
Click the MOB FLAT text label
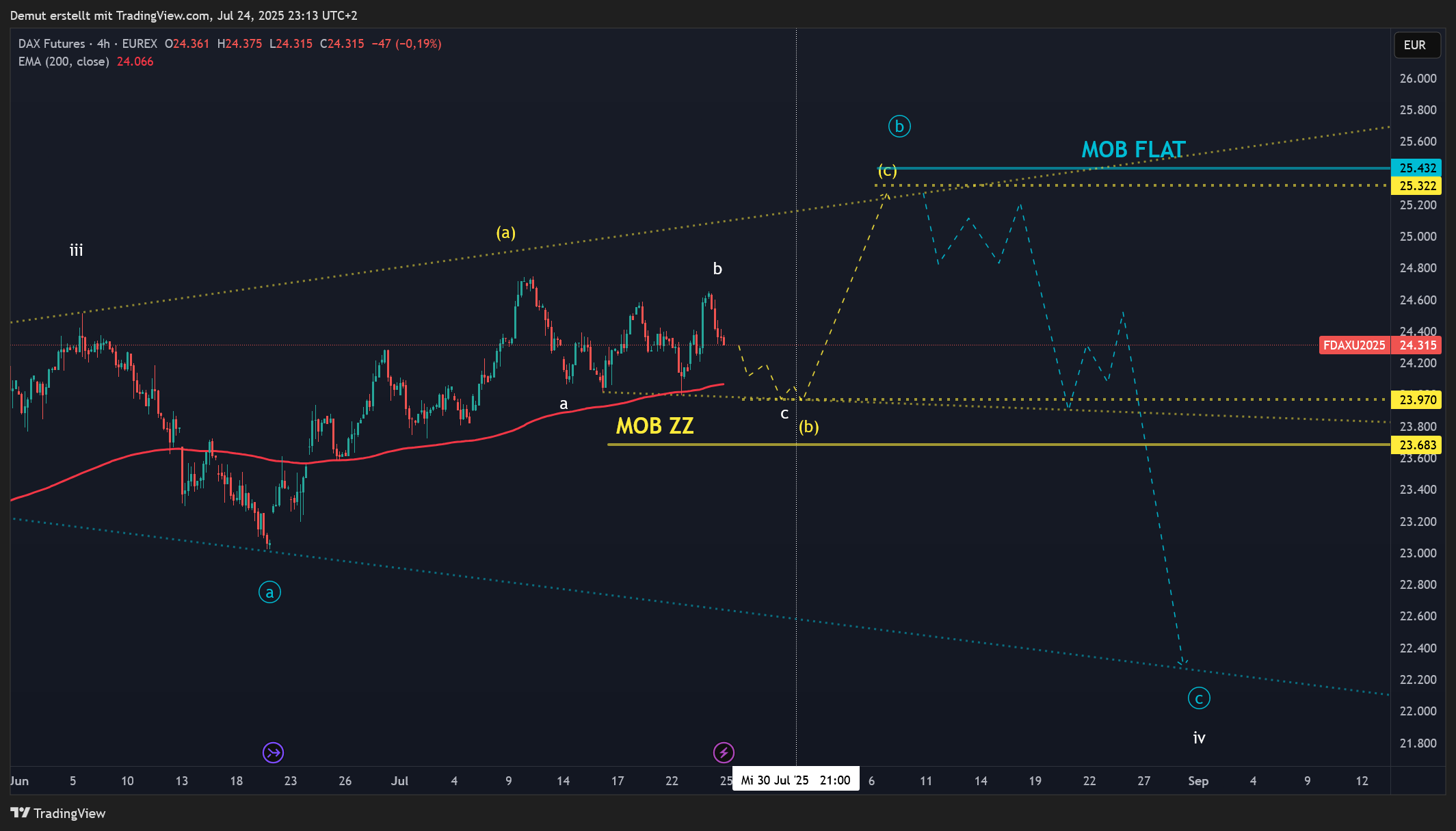pyautogui.click(x=1133, y=149)
